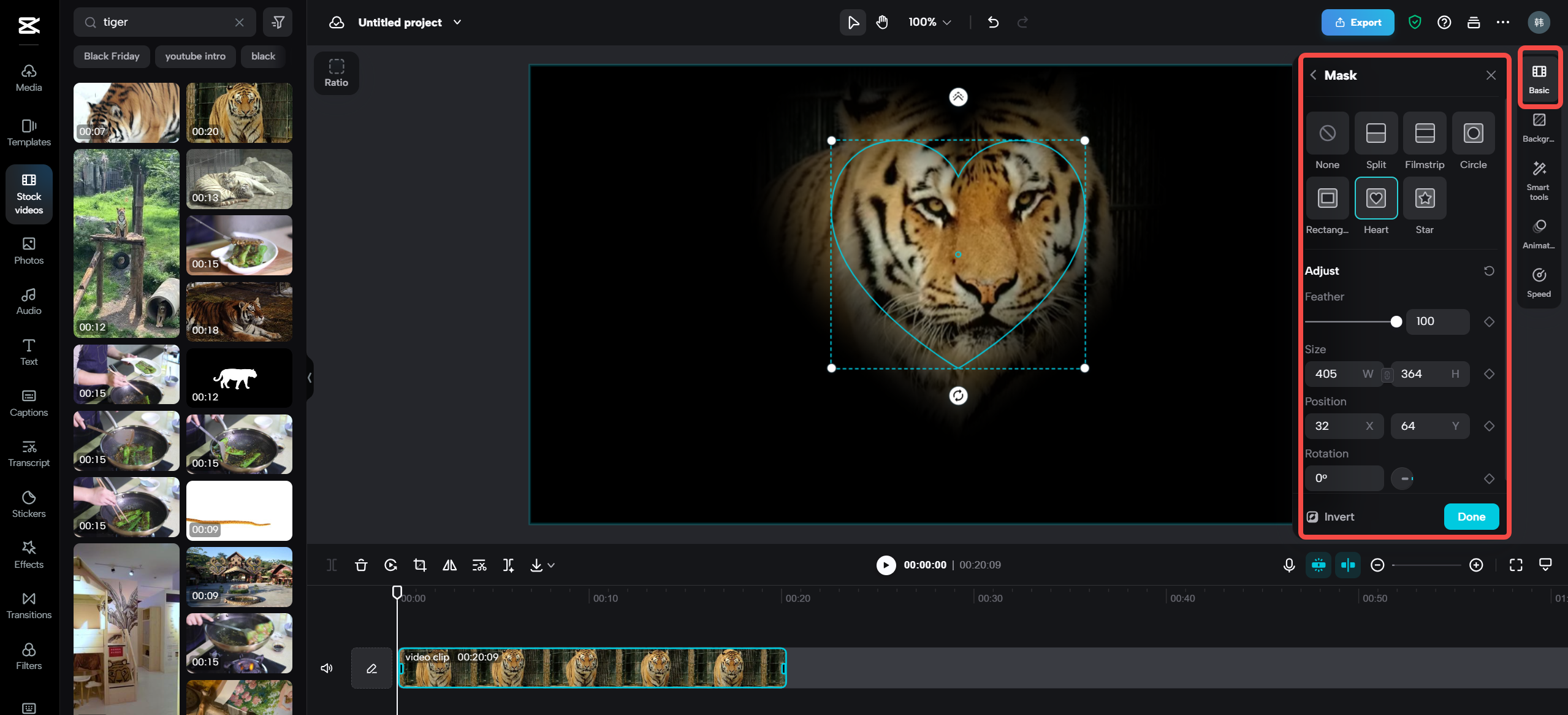Expand the 100% zoom level dropdown
The height and width of the screenshot is (715, 1568).
click(929, 22)
